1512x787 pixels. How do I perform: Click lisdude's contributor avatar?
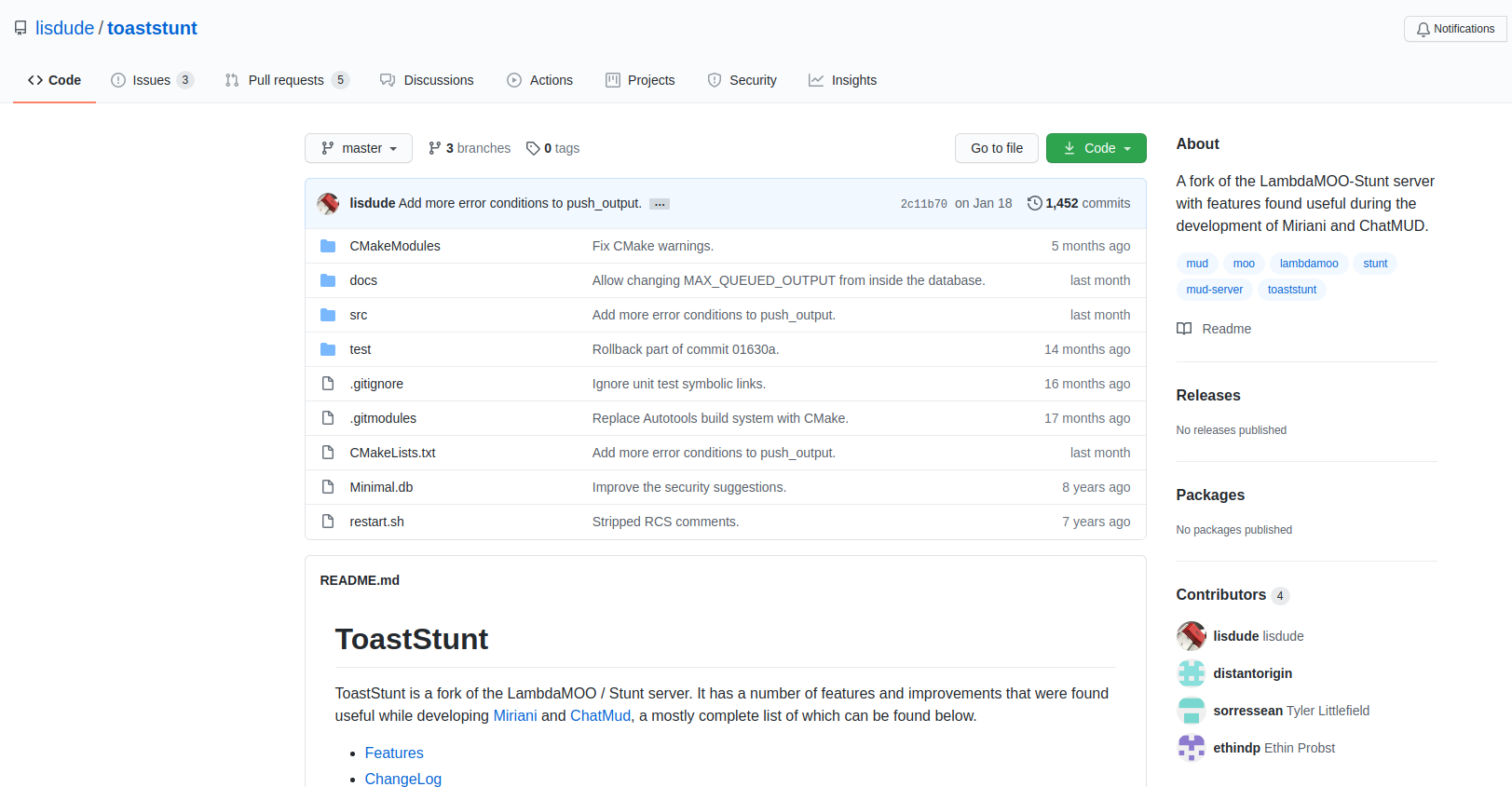1192,636
